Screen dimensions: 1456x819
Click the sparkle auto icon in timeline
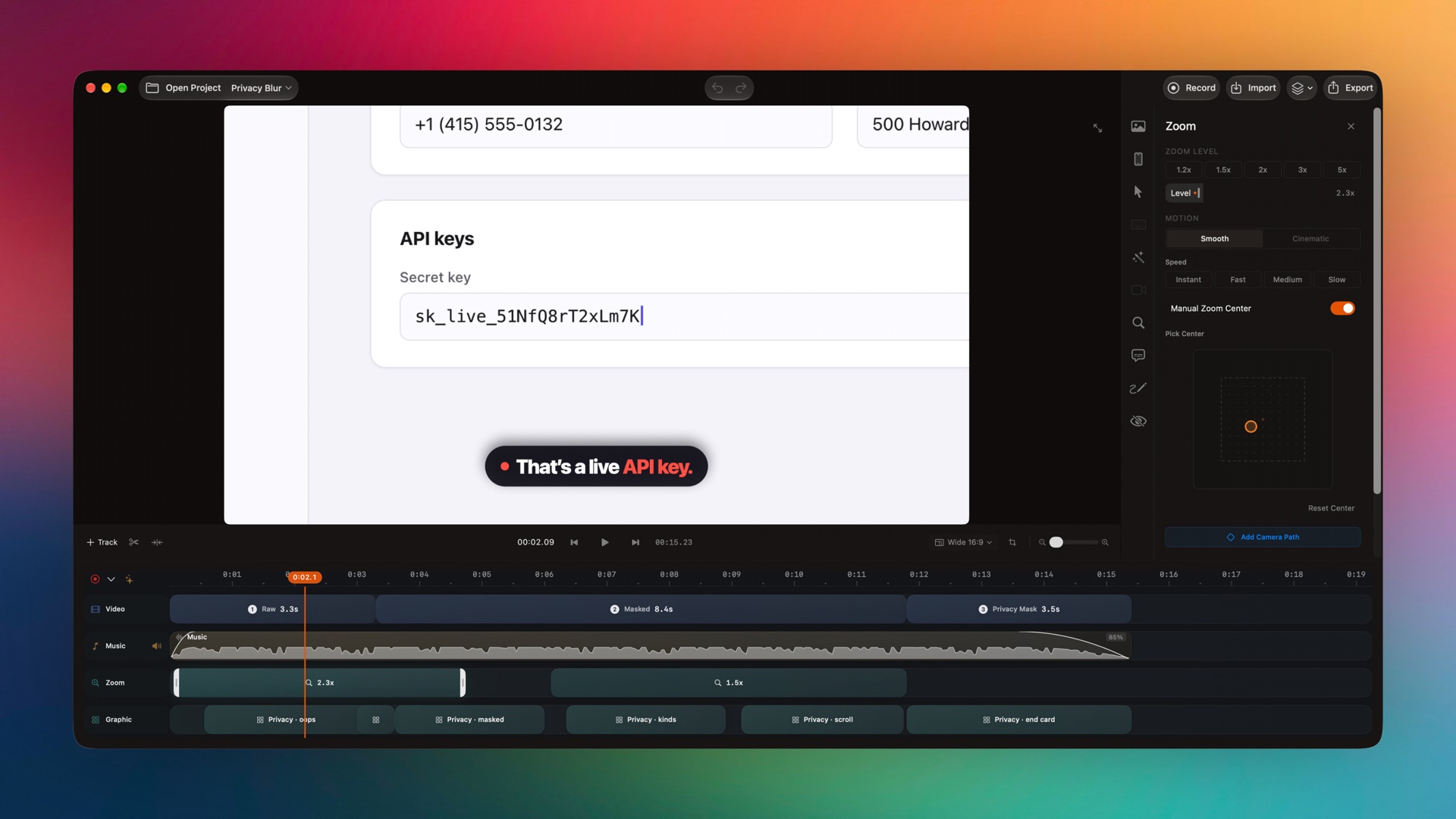point(129,579)
